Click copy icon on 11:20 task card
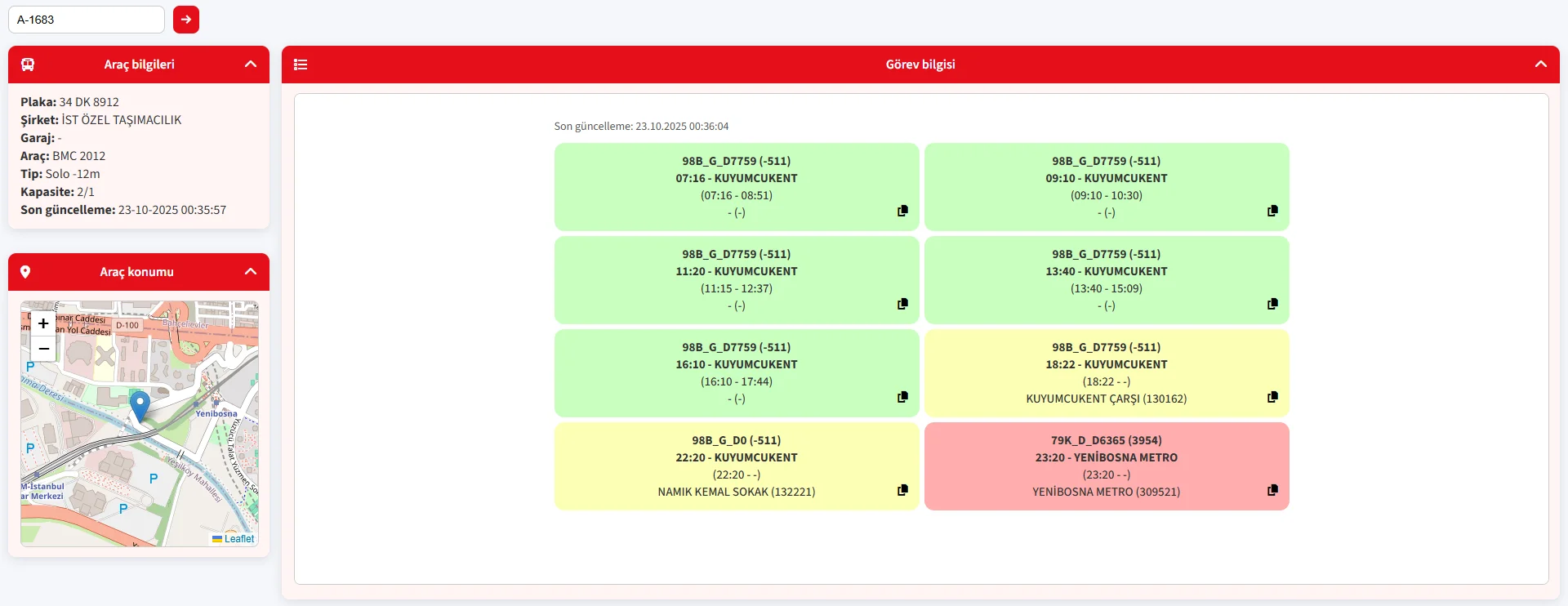Image resolution: width=1568 pixels, height=606 pixels. coord(902,304)
